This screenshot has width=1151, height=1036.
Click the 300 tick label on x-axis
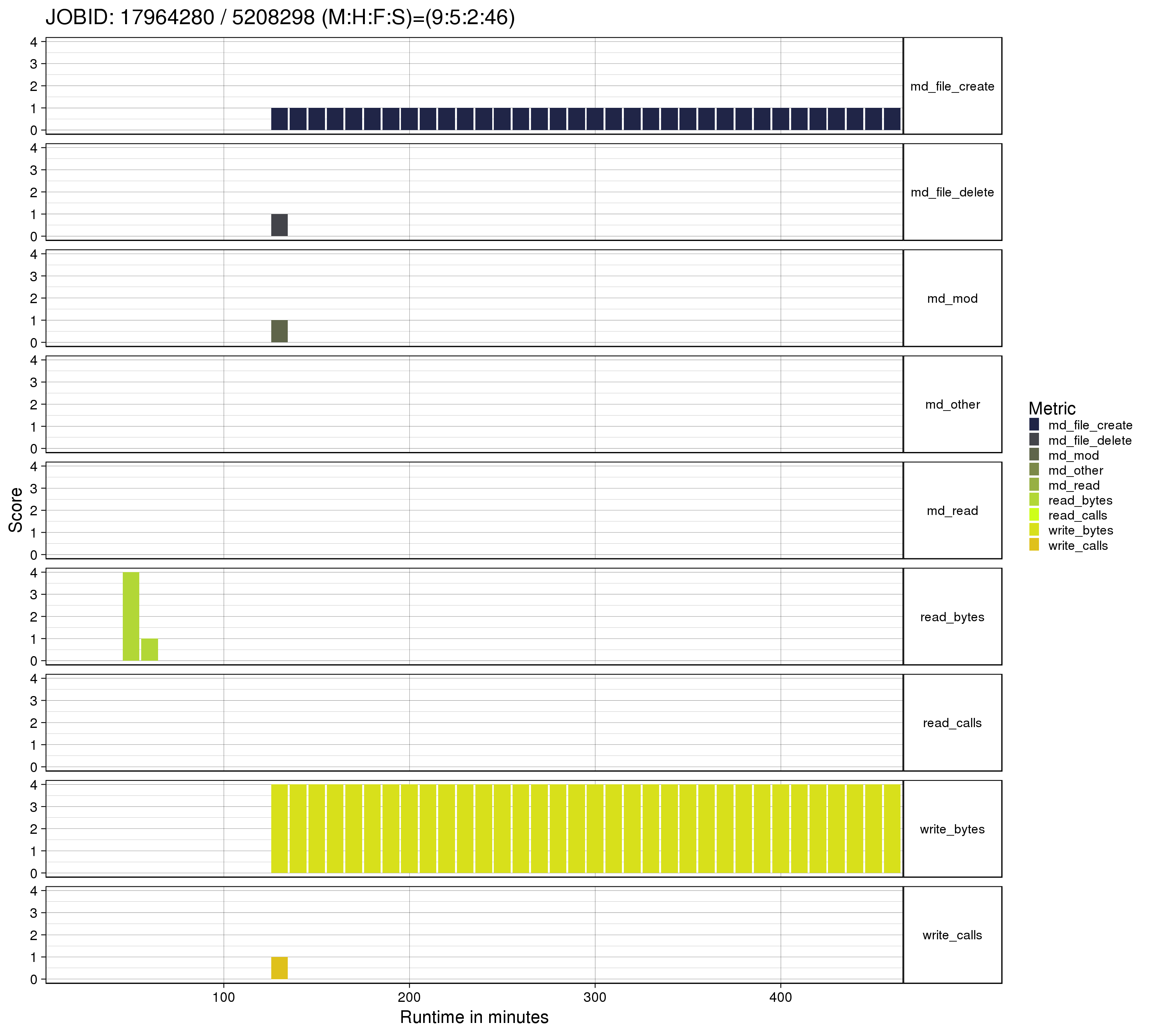[x=594, y=997]
